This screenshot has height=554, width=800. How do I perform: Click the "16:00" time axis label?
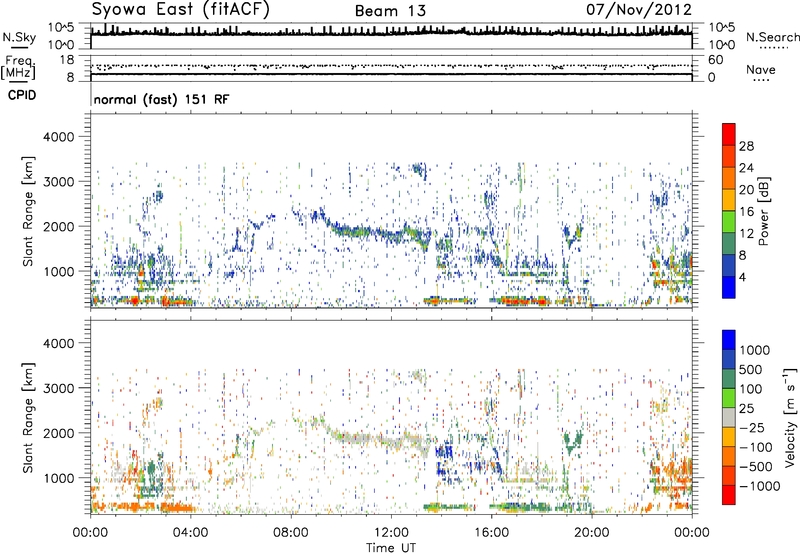click(x=491, y=533)
